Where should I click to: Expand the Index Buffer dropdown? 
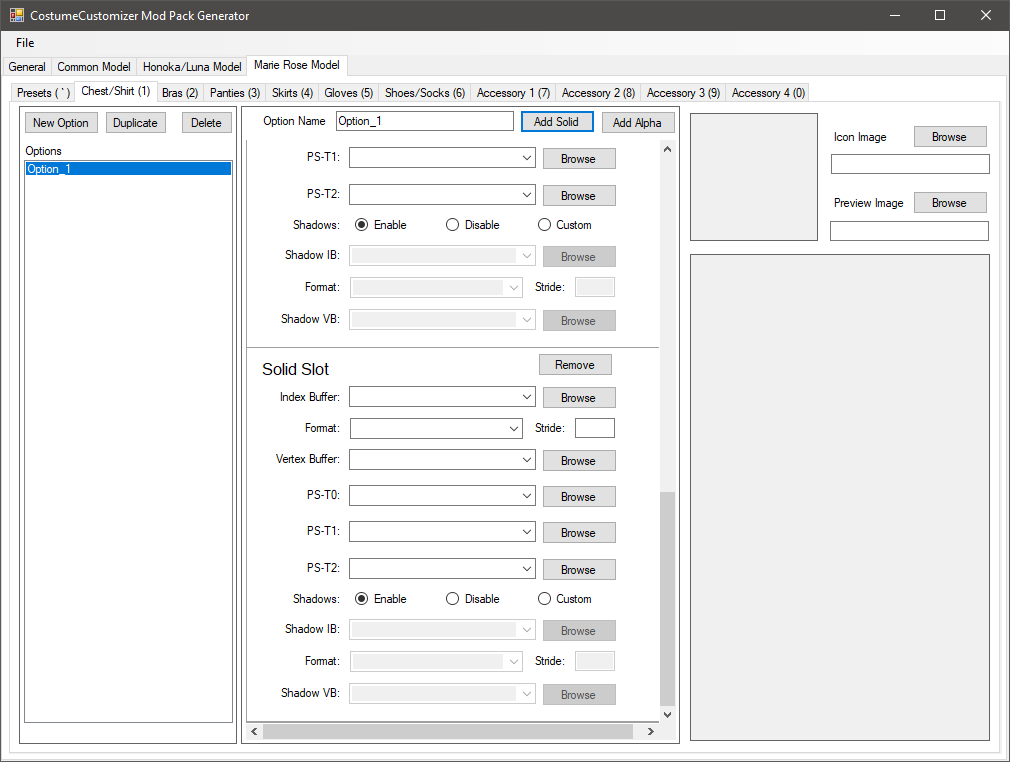526,397
